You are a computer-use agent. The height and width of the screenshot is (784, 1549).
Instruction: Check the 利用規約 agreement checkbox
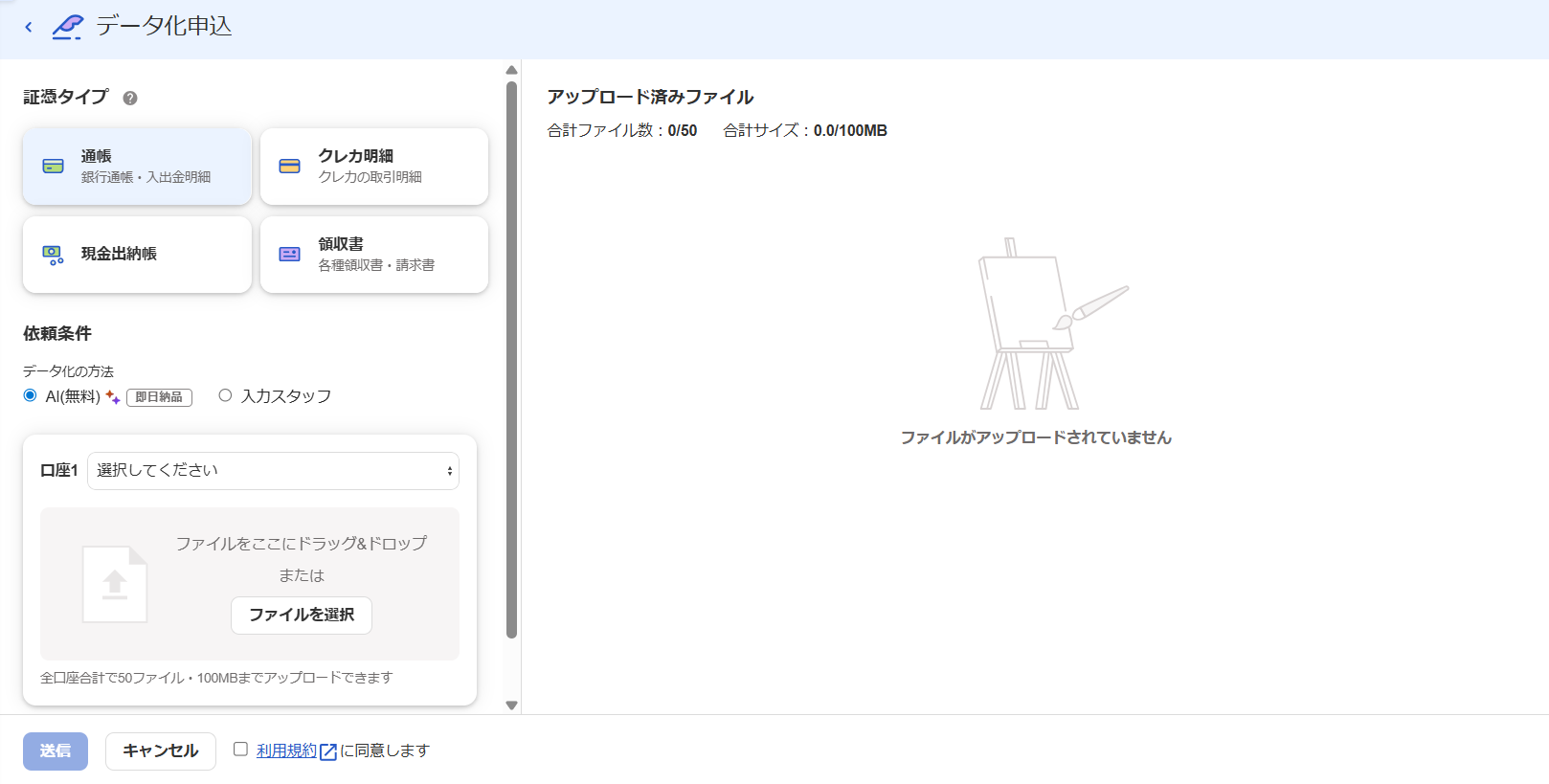click(x=241, y=750)
